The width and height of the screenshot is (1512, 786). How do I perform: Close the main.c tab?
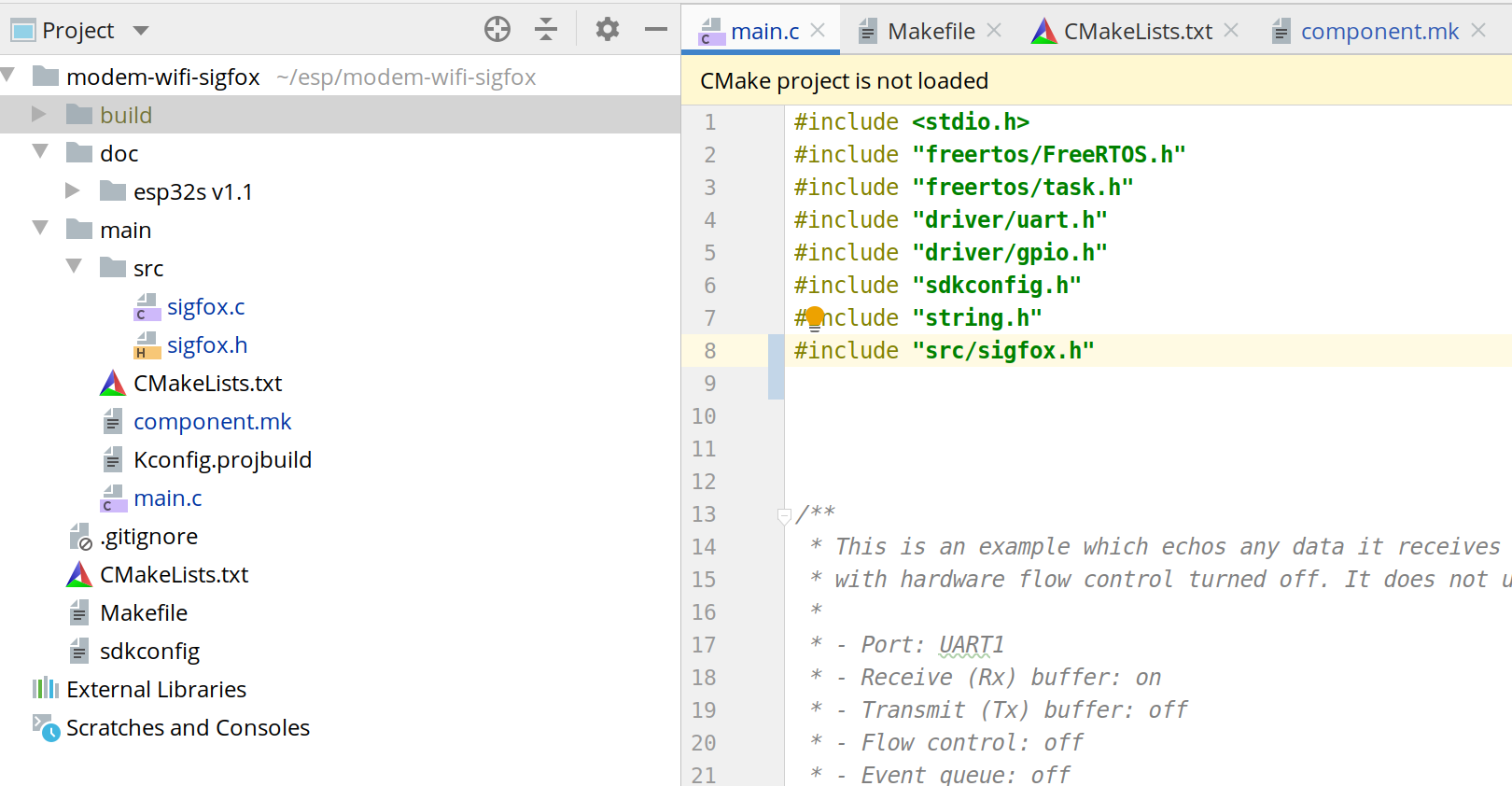pyautogui.click(x=818, y=31)
